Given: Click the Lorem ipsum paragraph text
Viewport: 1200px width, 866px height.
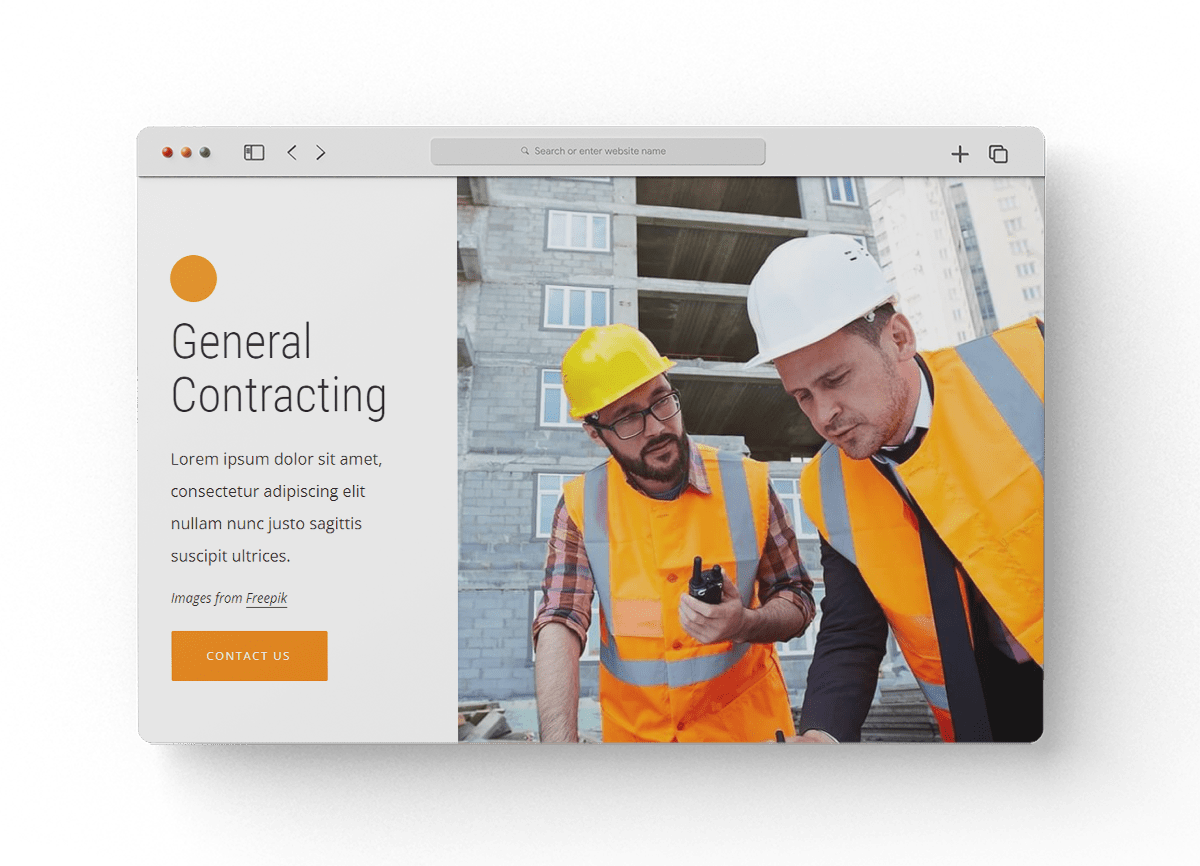Looking at the screenshot, I should coord(277,507).
